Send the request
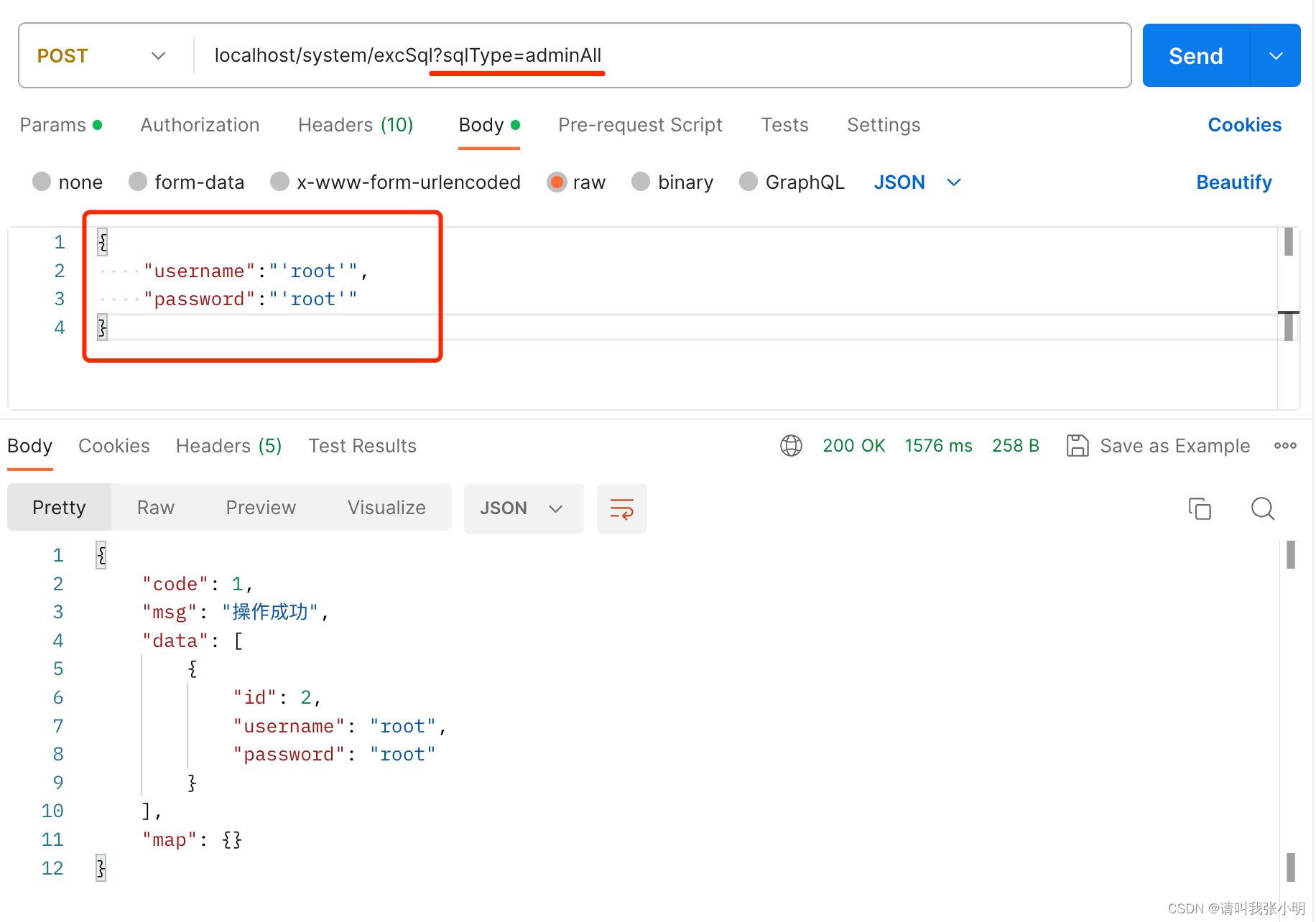 pos(1196,56)
